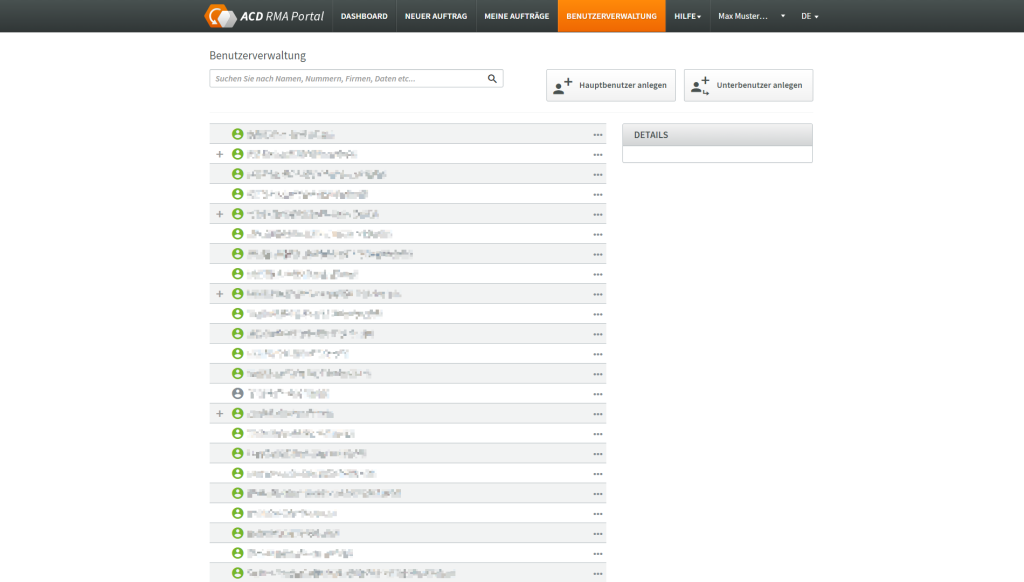Open the Max Muster account dropdown
Screen dimensions: 1024x582
(x=751, y=16)
